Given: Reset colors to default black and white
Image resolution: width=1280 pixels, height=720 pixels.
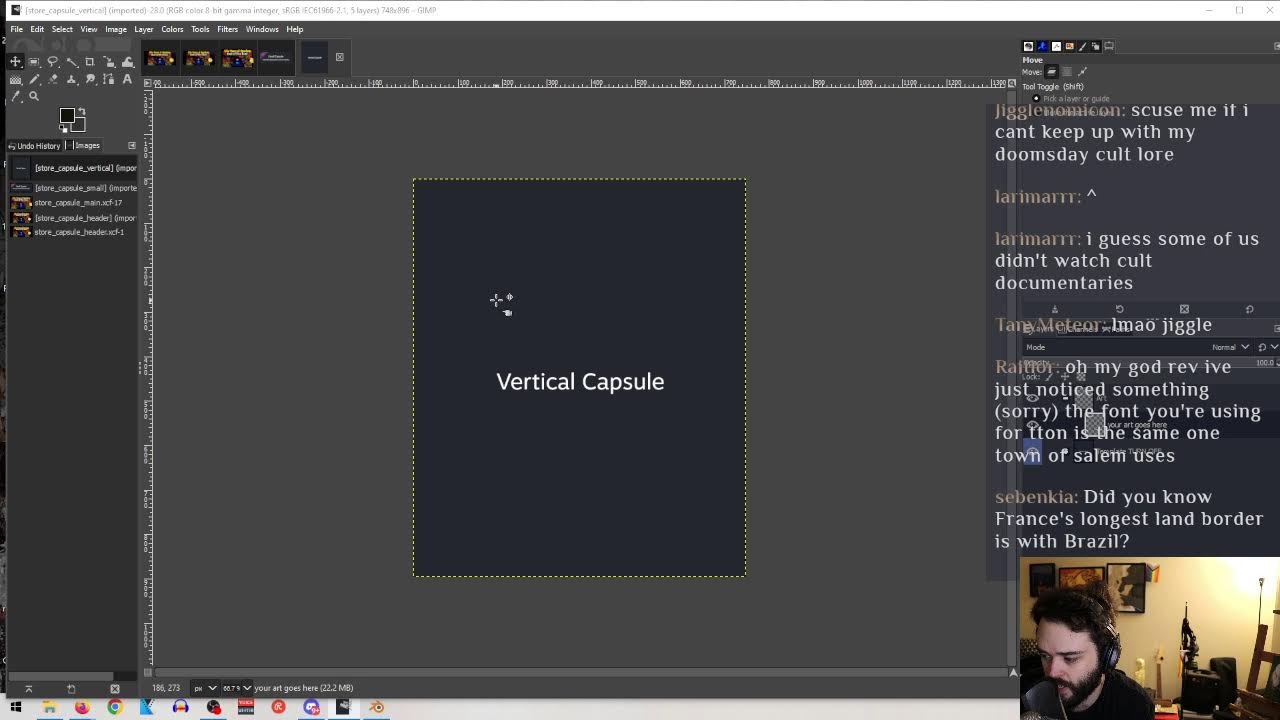Looking at the screenshot, I should pyautogui.click(x=62, y=128).
